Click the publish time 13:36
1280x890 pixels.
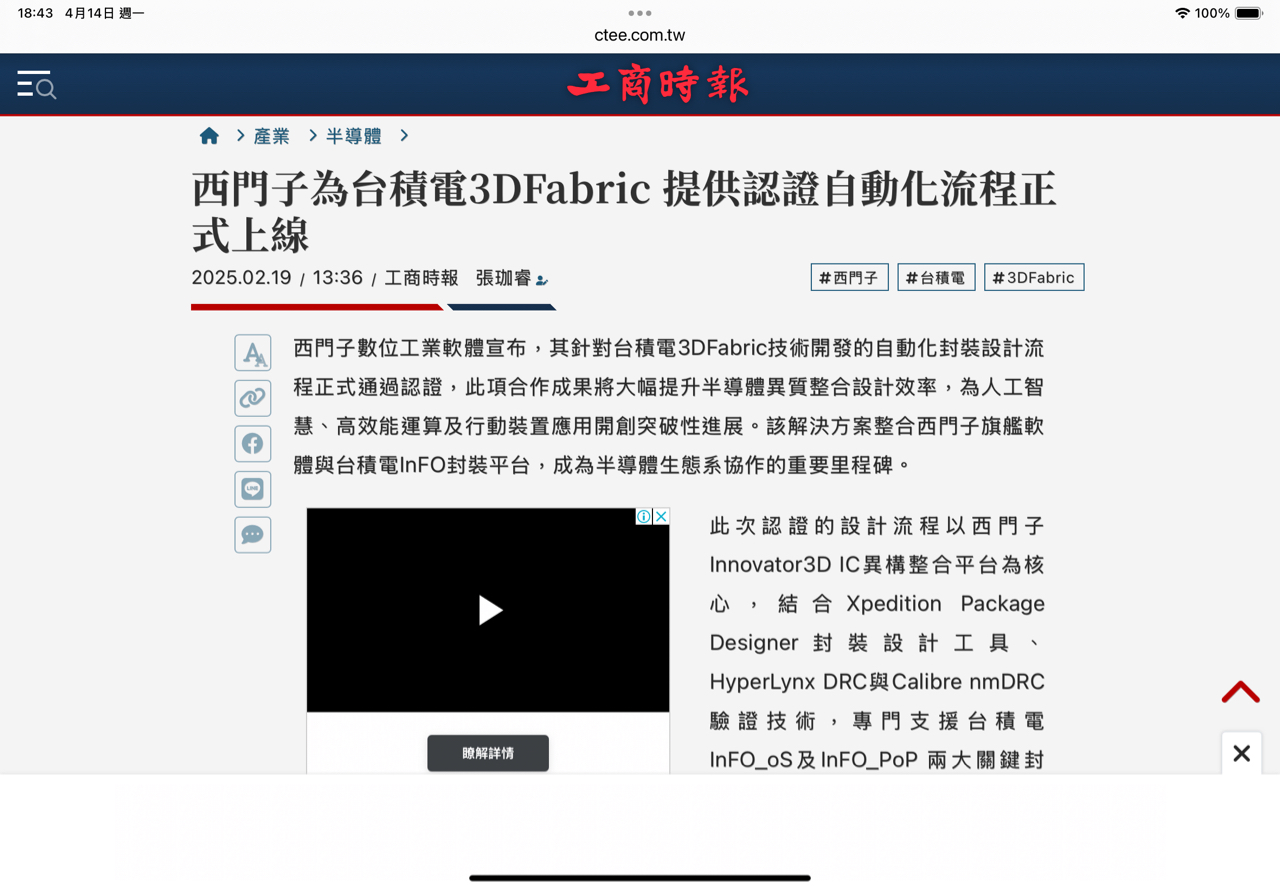tap(338, 278)
